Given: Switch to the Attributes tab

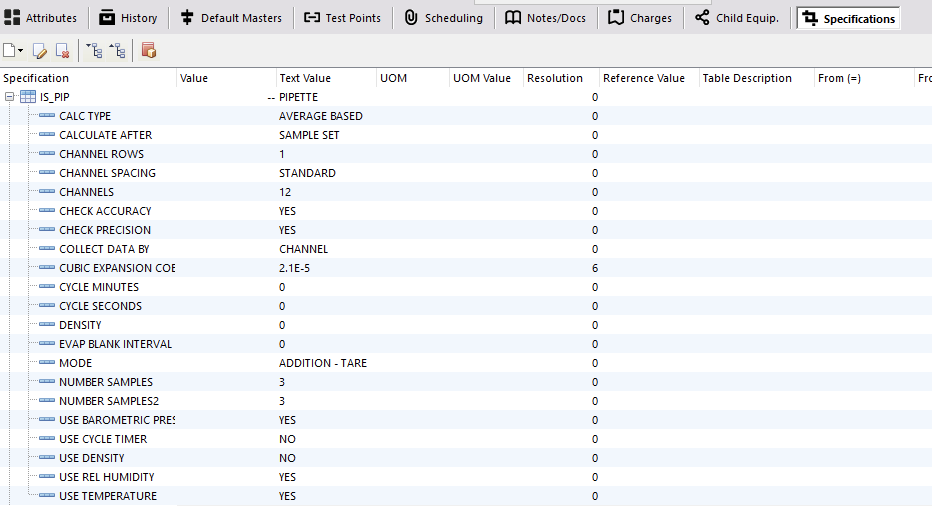Looking at the screenshot, I should click(x=41, y=18).
